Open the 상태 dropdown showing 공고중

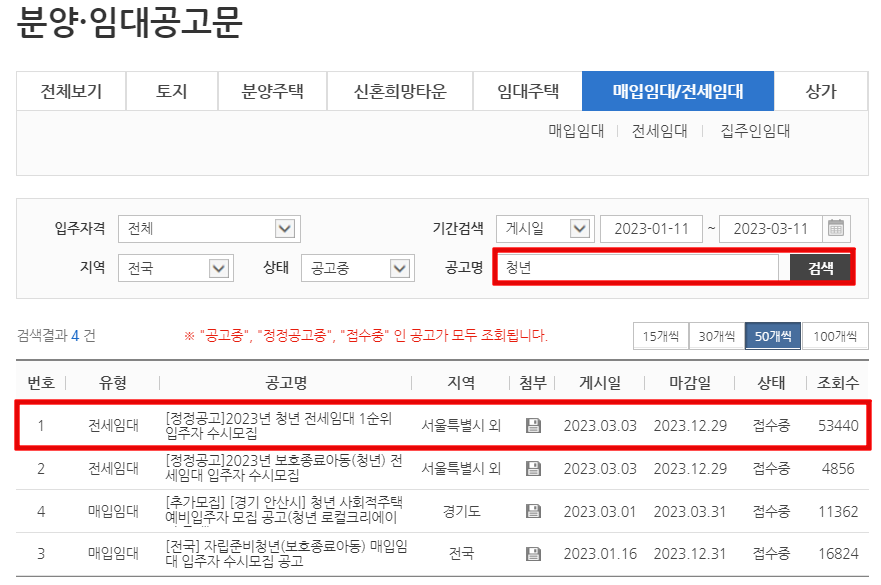(357, 267)
